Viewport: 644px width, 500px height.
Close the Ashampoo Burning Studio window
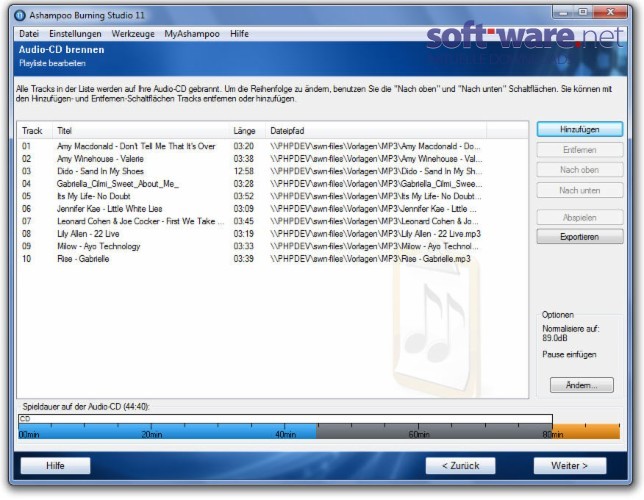(610, 13)
